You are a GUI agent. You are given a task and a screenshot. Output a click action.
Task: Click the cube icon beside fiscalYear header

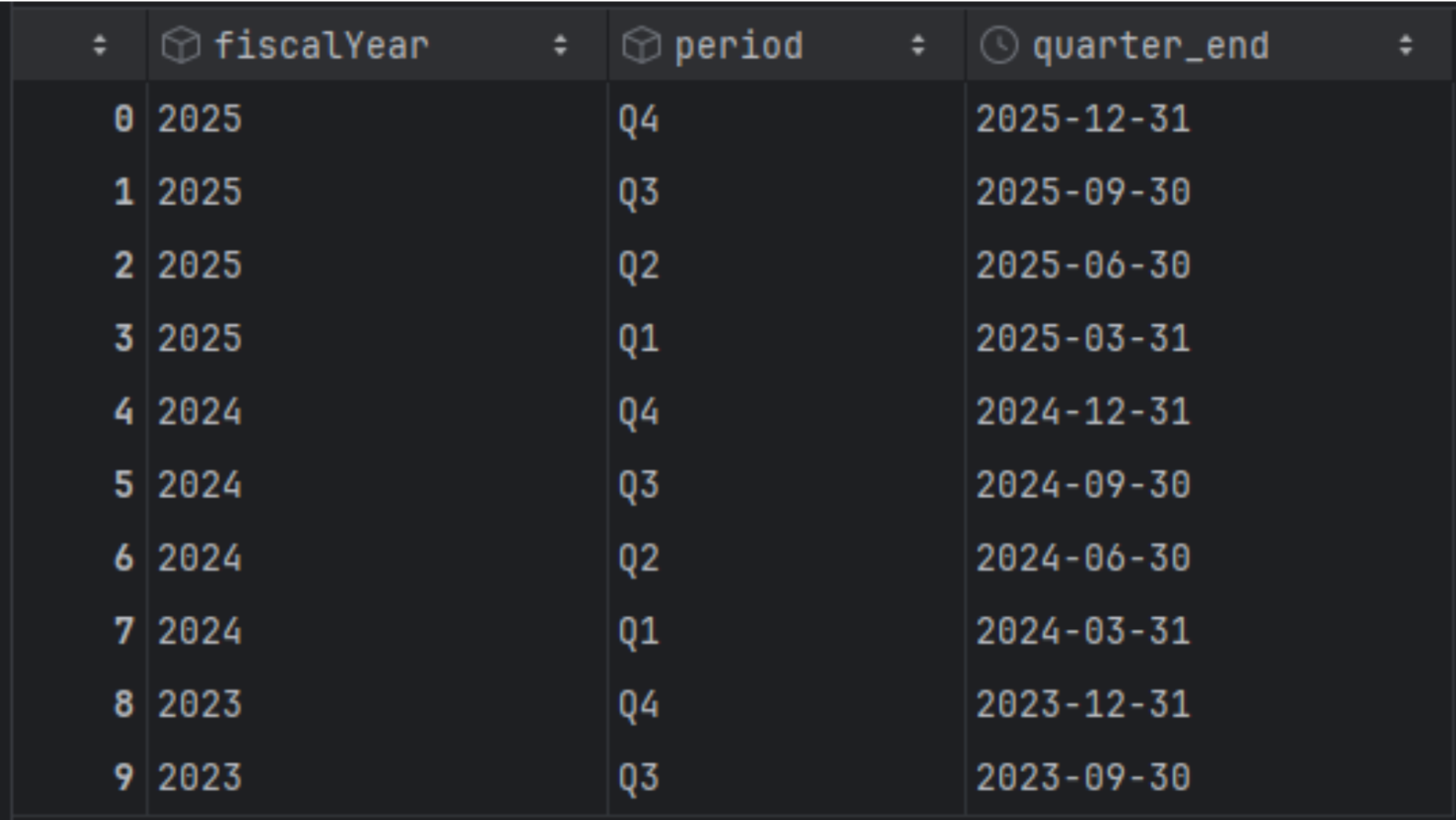tap(181, 46)
